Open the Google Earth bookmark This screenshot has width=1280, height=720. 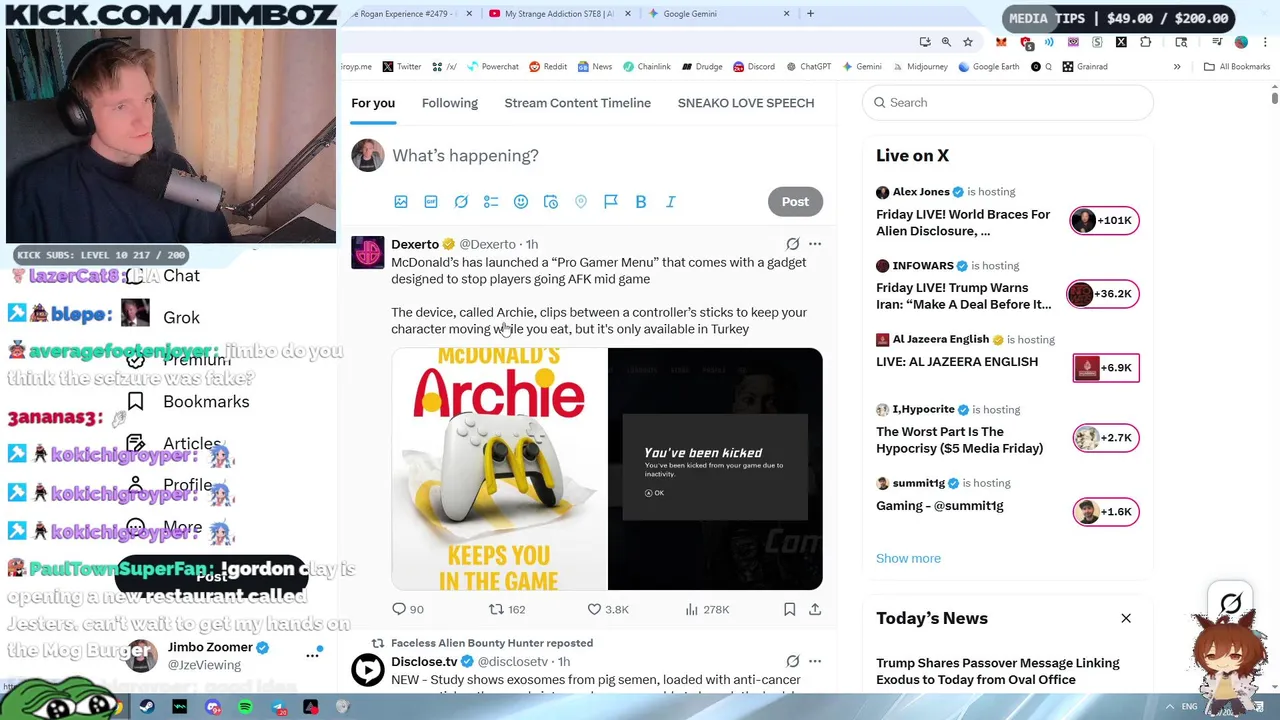point(988,67)
